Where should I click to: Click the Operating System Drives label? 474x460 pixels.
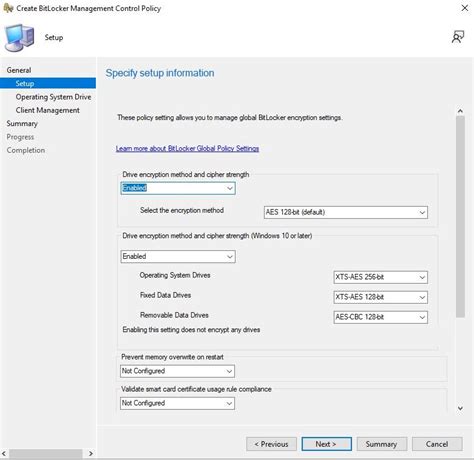[x=175, y=275]
